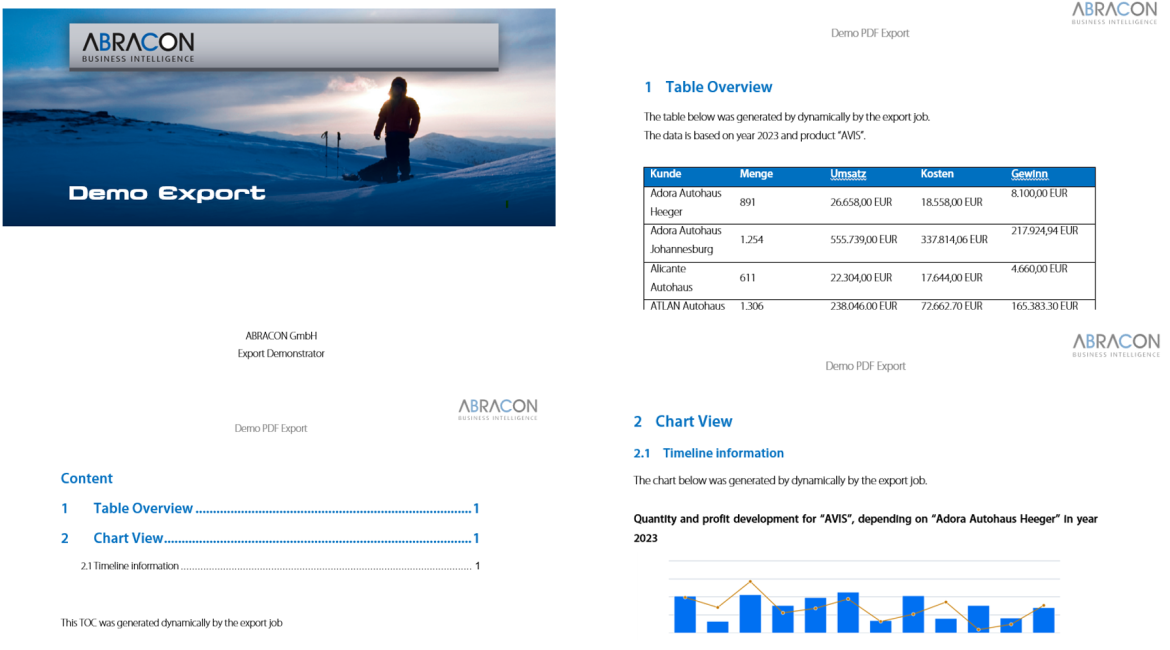This screenshot has width=1170, height=650.
Task: Select the 'Content' heading
Action: coord(87,478)
